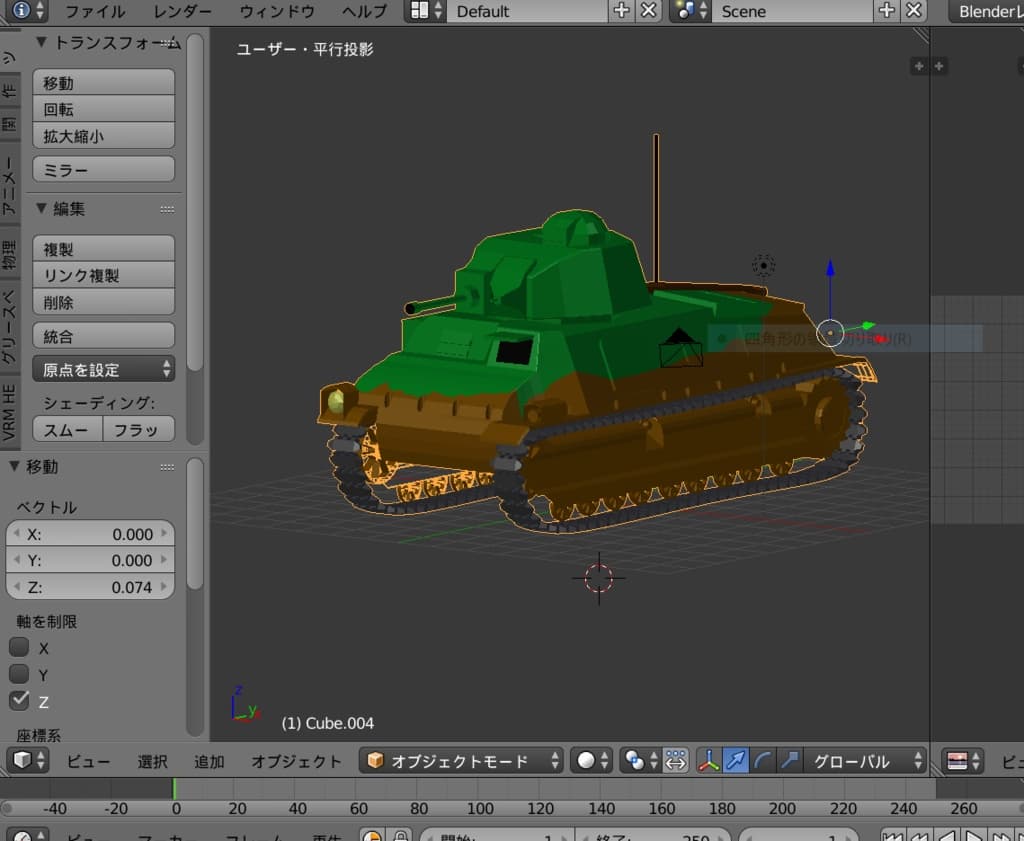Uncheck the Z axis constraint checkbox
The height and width of the screenshot is (841, 1024).
19,700
